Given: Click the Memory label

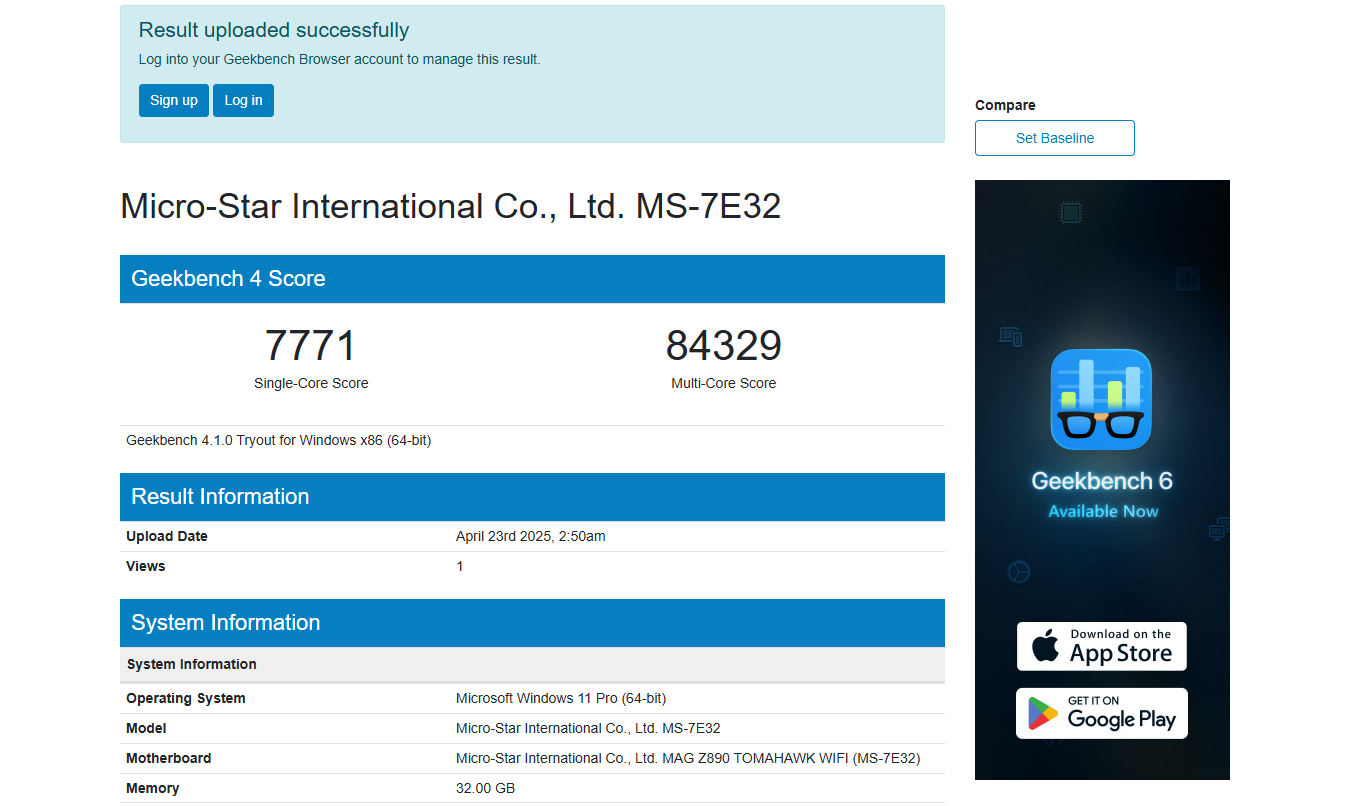Looking at the screenshot, I should pos(153,788).
